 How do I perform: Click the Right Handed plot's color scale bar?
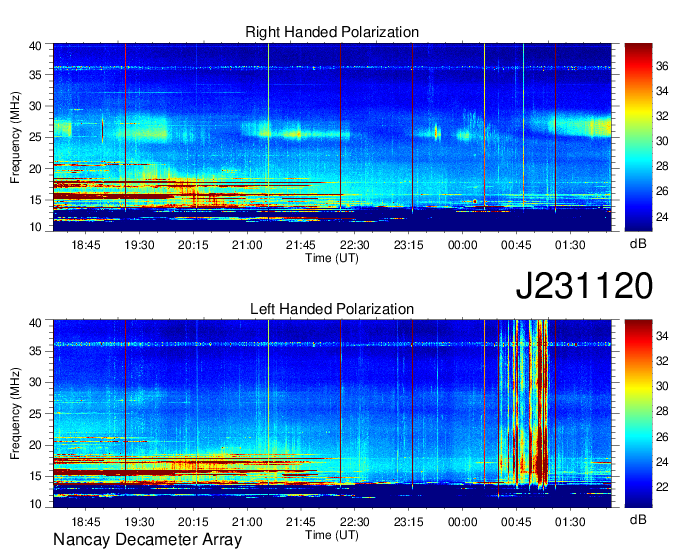638,137
